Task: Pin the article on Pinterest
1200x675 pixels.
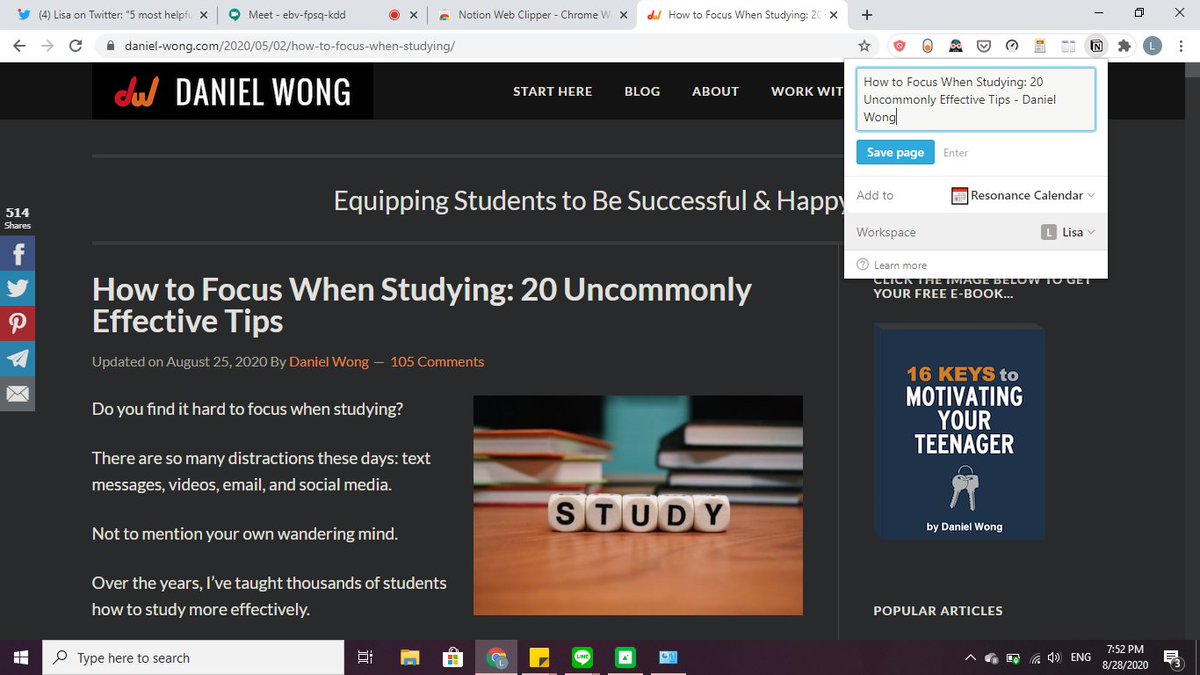Action: click(18, 324)
